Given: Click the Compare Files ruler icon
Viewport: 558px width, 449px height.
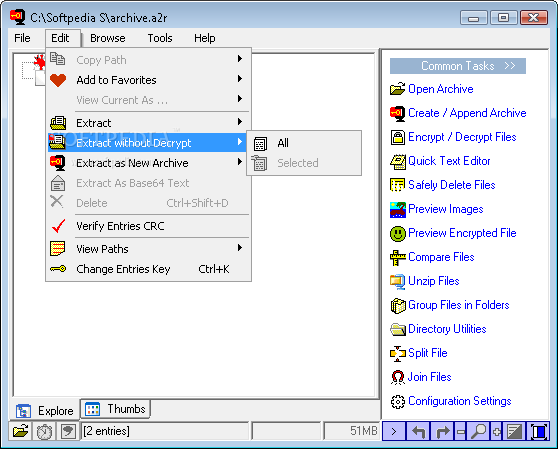Looking at the screenshot, I should tap(398, 258).
